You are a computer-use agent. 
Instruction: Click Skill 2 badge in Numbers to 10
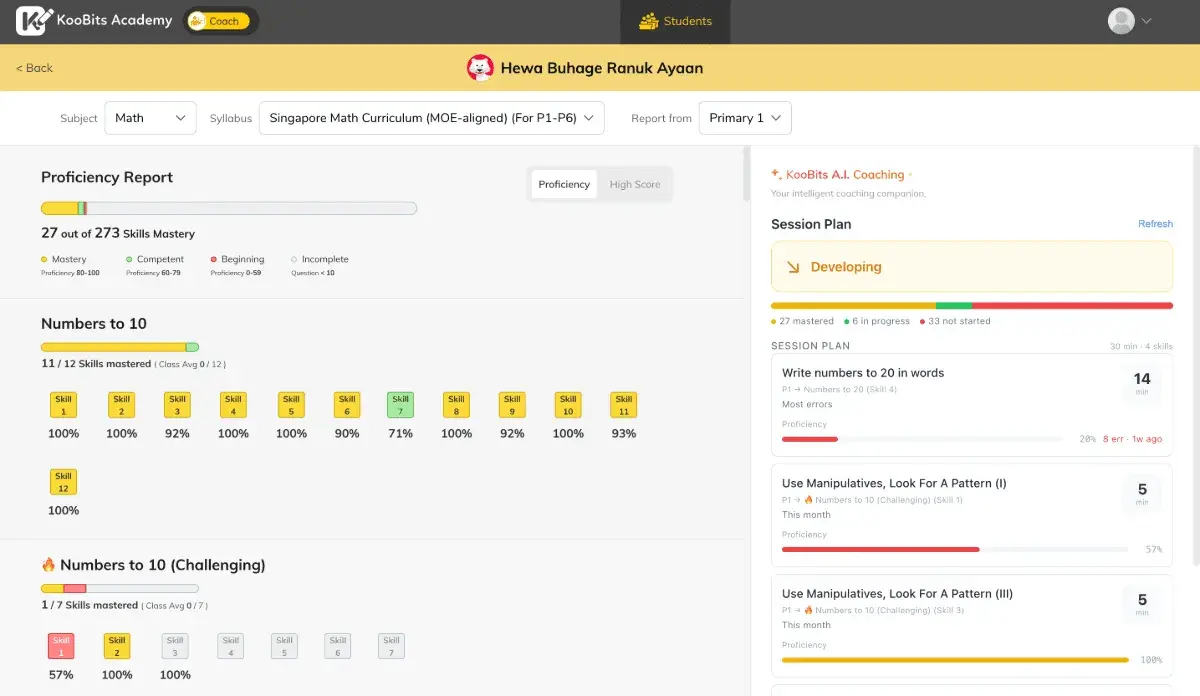point(121,405)
